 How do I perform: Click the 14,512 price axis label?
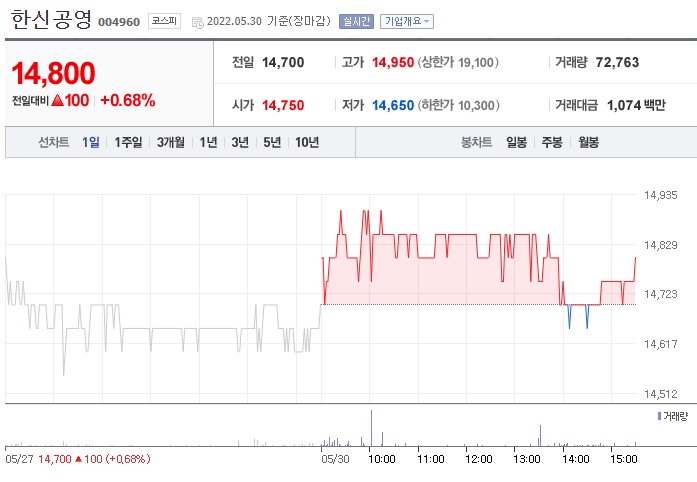tap(661, 394)
